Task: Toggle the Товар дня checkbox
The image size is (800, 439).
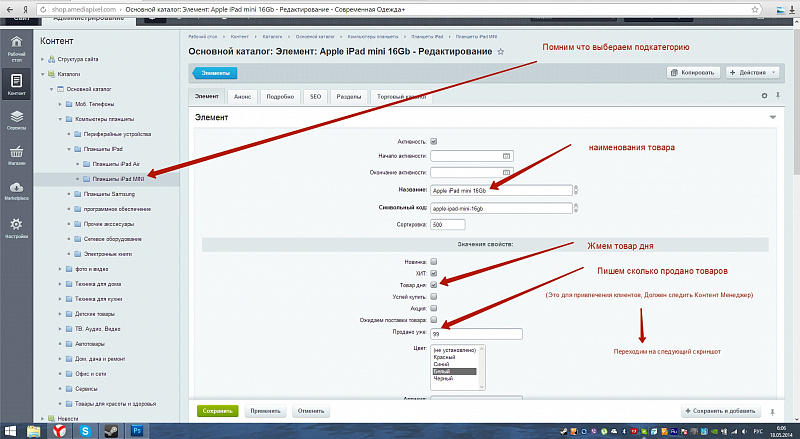Action: pyautogui.click(x=434, y=285)
